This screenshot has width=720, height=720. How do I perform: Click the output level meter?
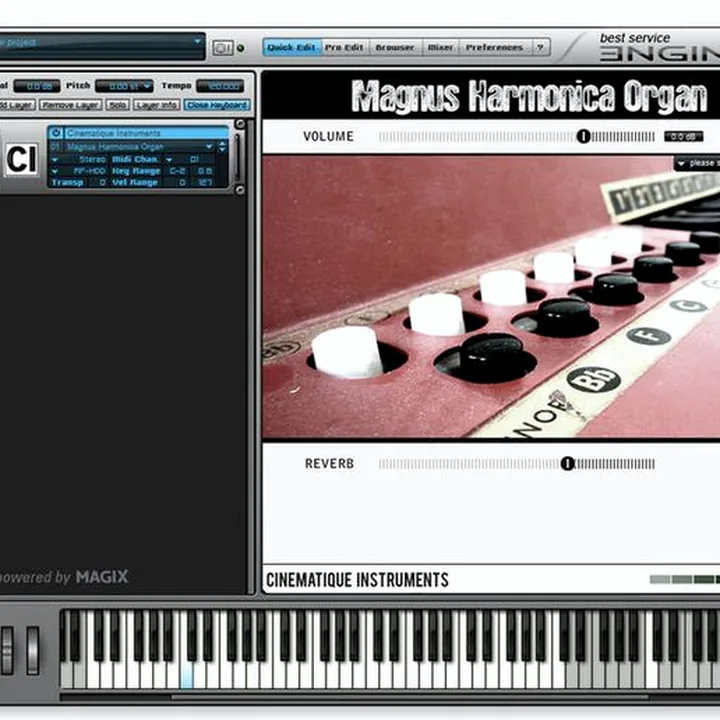point(685,579)
